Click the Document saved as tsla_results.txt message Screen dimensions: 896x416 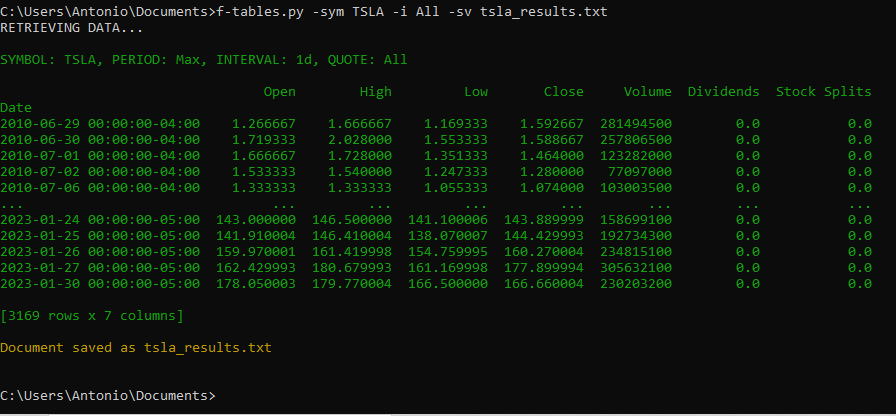[135, 347]
